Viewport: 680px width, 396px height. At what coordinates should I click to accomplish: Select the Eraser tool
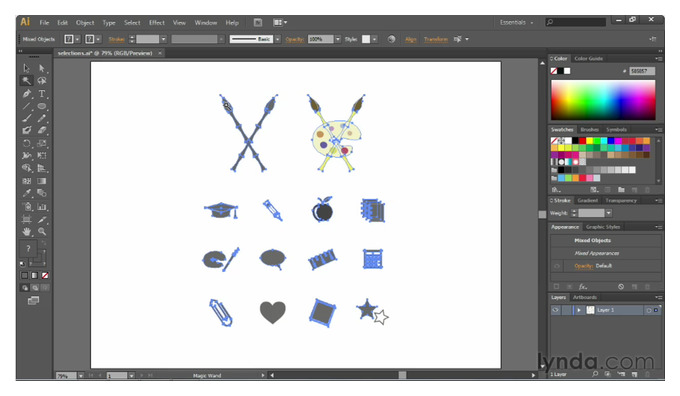coord(42,130)
